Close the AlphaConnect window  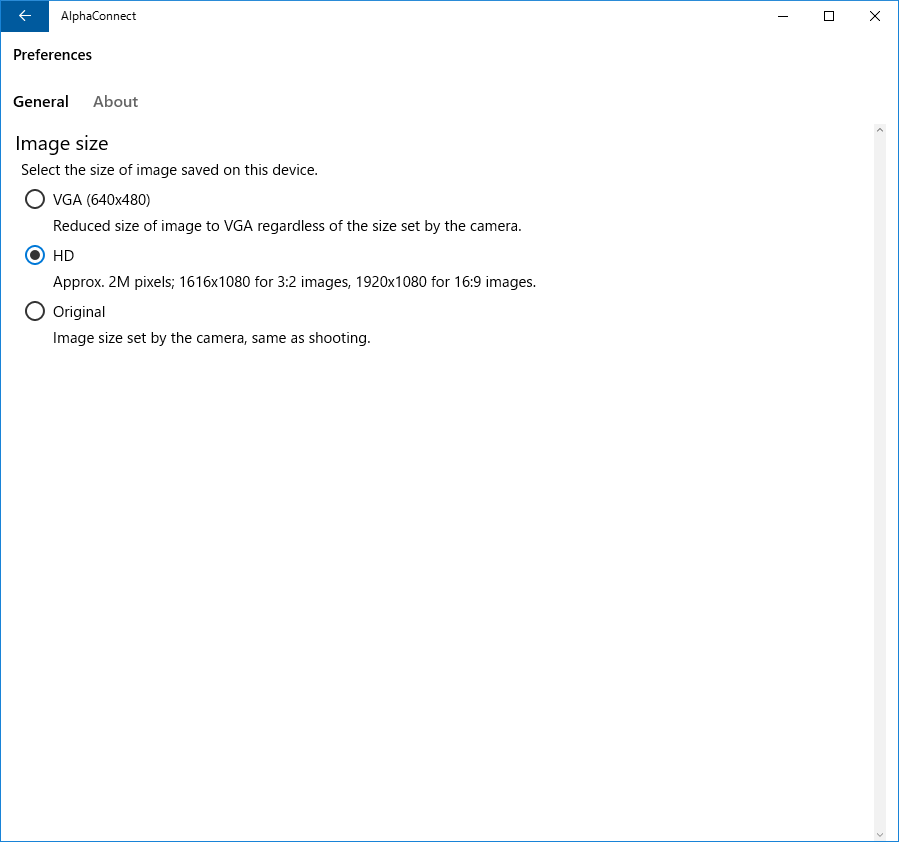point(874,16)
